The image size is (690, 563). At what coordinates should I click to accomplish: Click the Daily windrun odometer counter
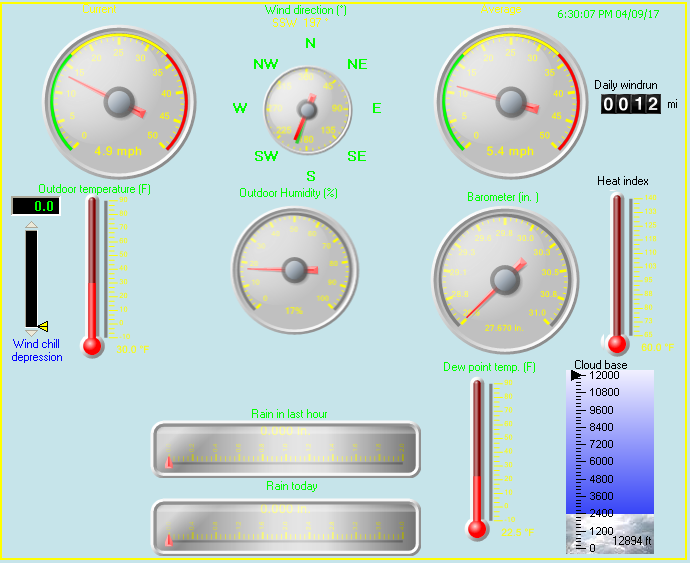tap(631, 104)
